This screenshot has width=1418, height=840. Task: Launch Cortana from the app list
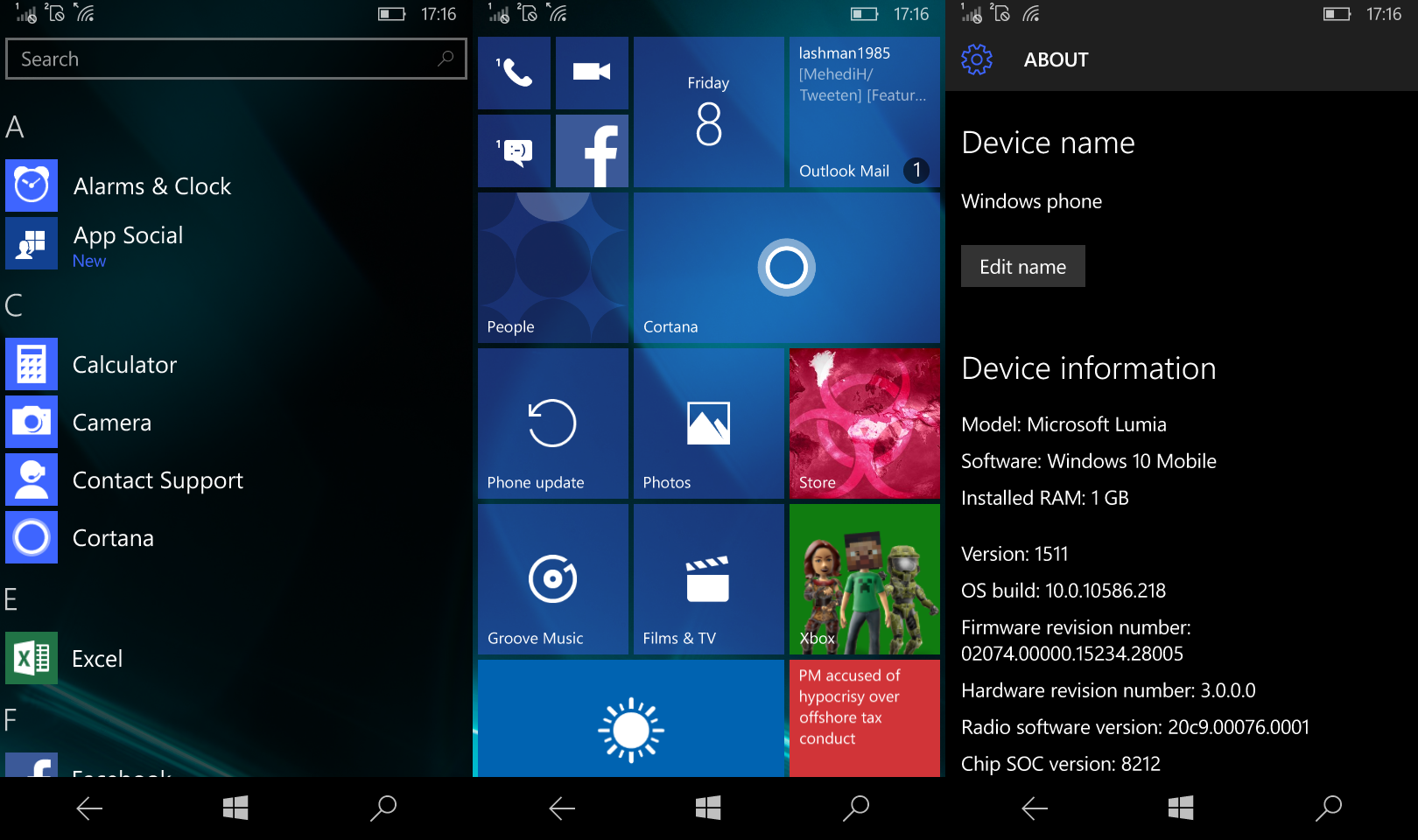[x=113, y=538]
